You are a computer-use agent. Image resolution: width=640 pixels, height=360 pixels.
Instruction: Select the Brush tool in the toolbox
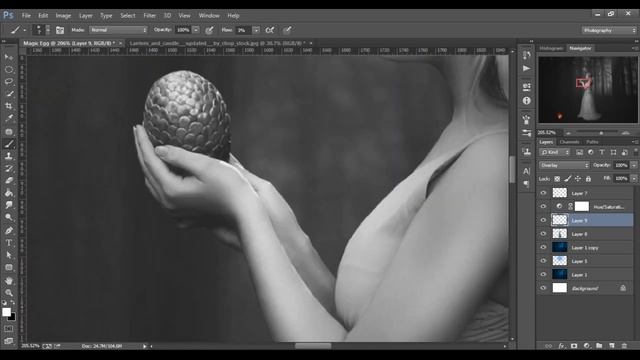(9, 144)
